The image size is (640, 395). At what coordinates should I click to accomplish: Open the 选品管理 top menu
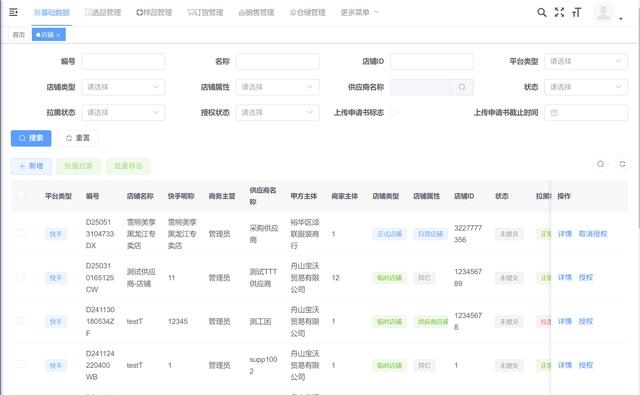[x=103, y=13]
